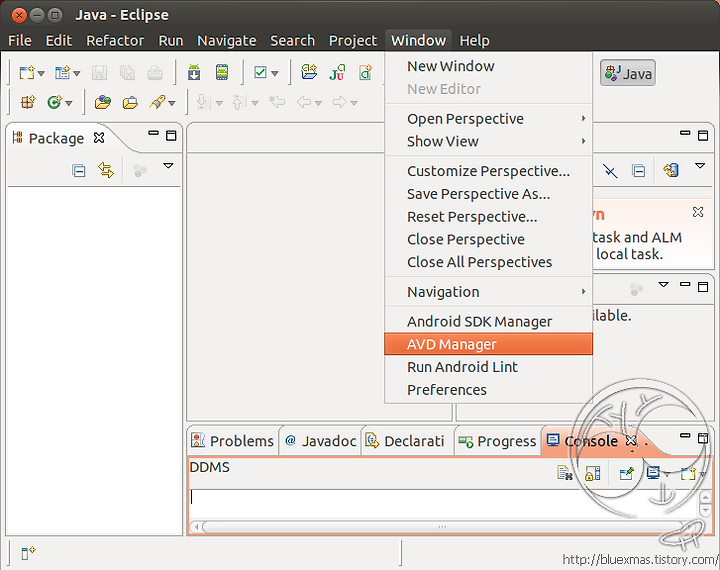Image resolution: width=720 pixels, height=570 pixels.
Task: Open the File menu
Action: [x=20, y=40]
